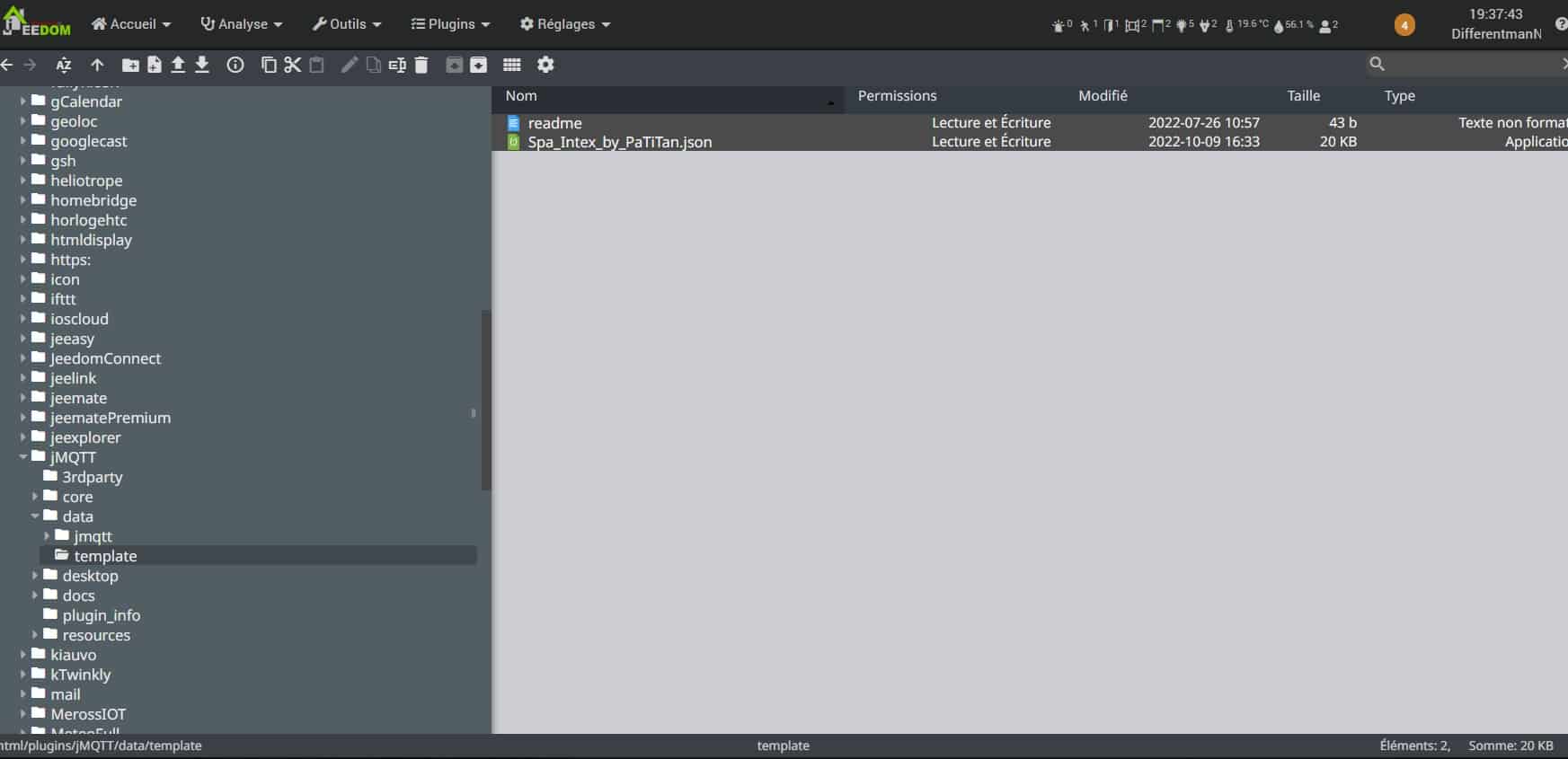1568x759 pixels.
Task: Select the jeexplorer folder
Action: (85, 437)
